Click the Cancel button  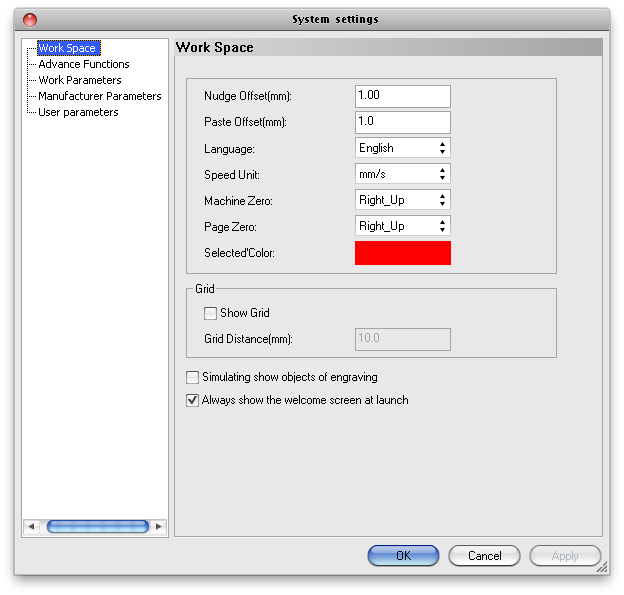pos(484,556)
